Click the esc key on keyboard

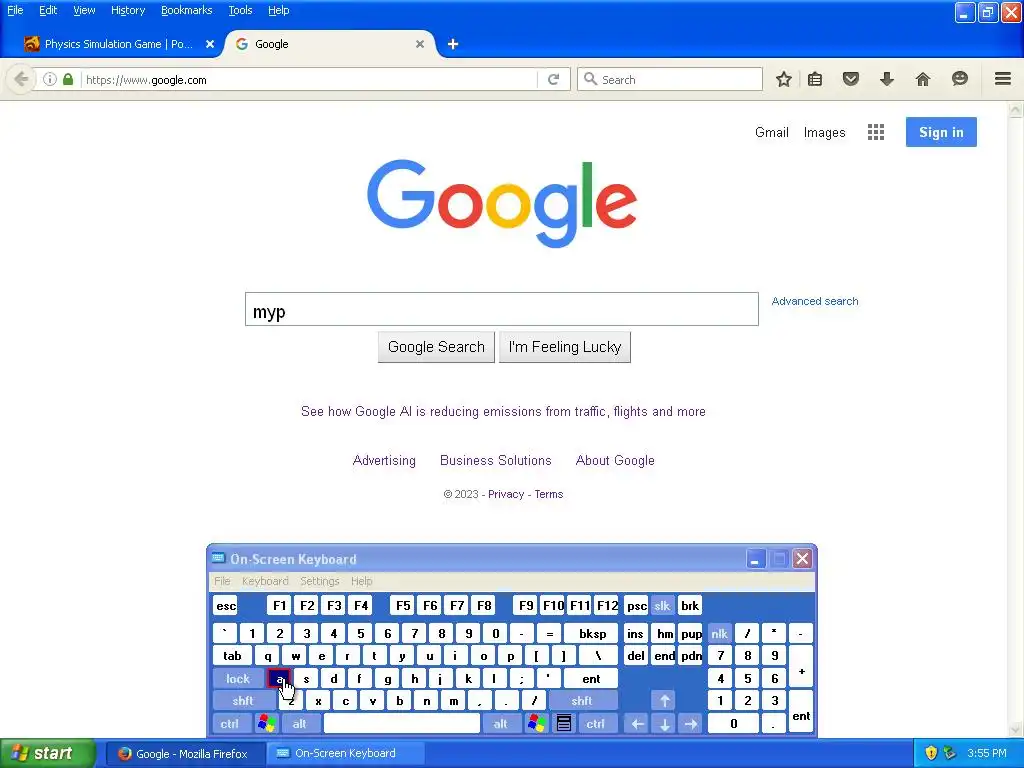(226, 605)
